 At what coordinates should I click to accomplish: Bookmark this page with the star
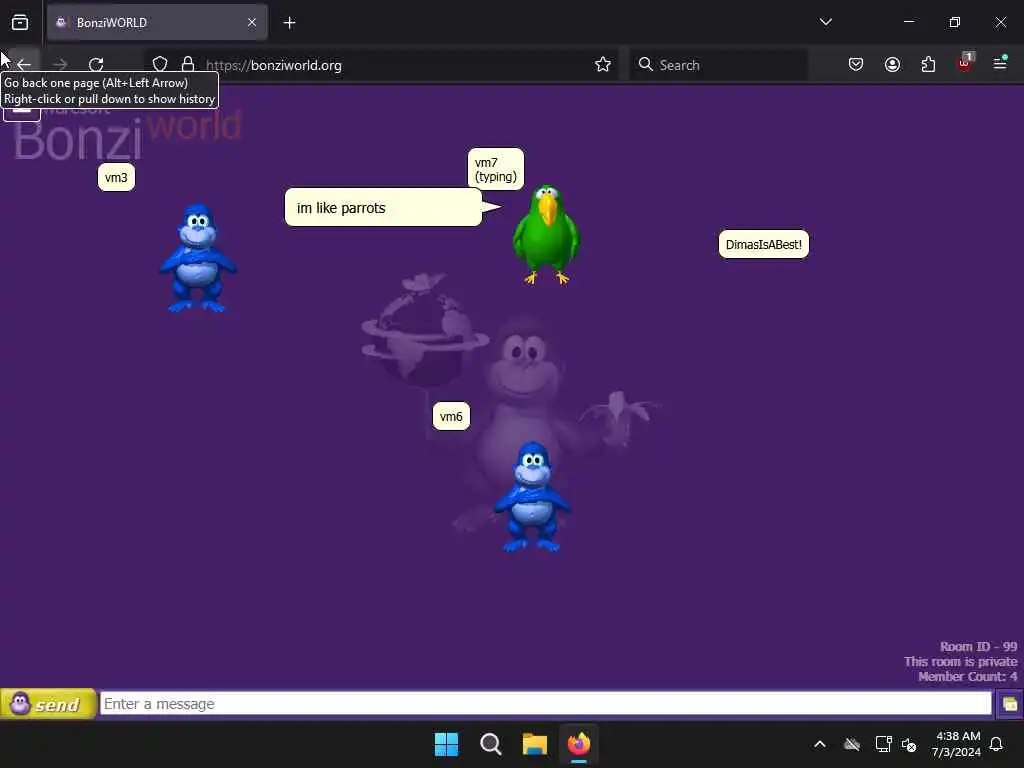coord(603,65)
